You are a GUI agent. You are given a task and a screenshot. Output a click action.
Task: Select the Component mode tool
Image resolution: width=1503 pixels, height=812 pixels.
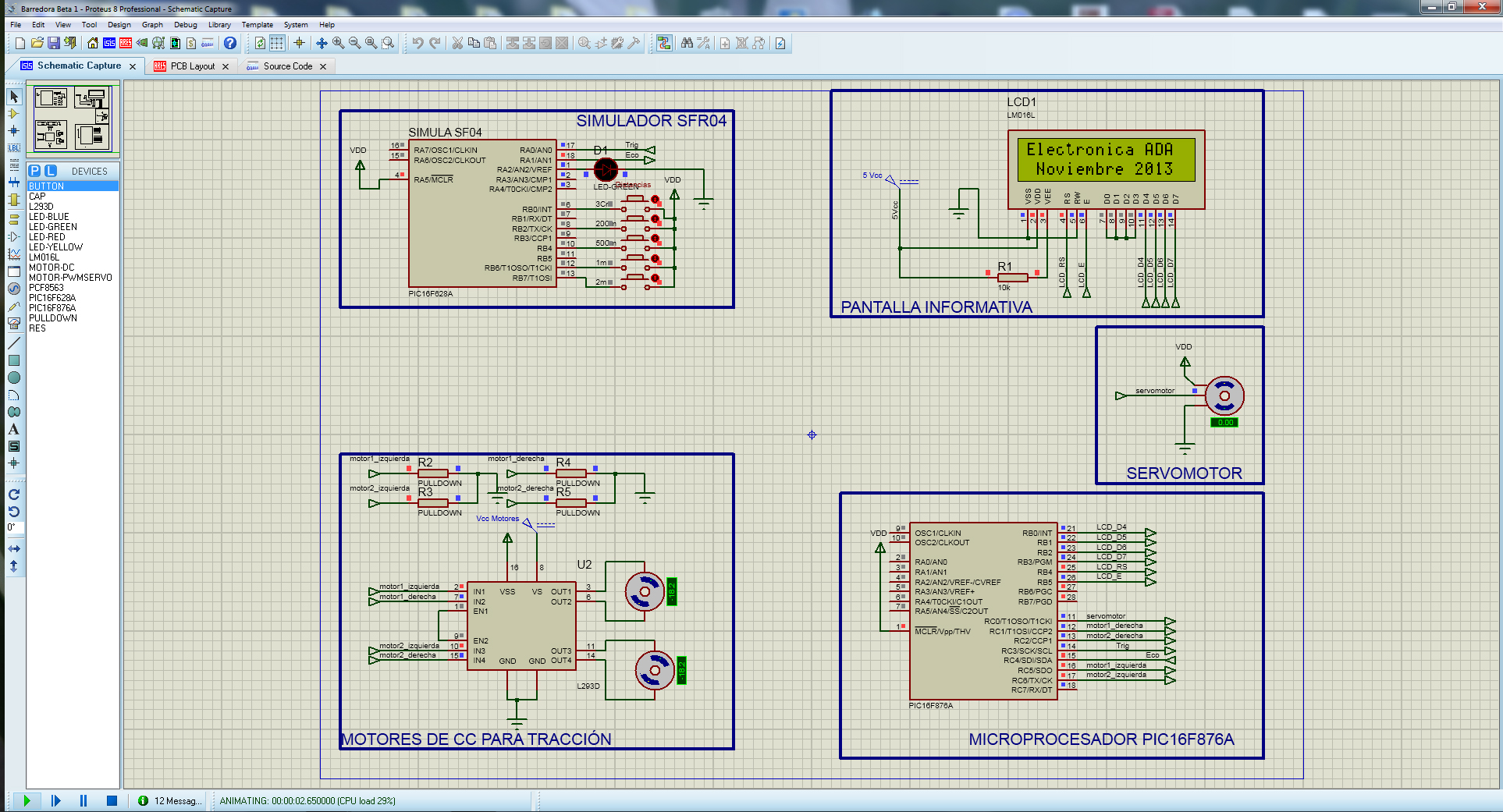click(x=13, y=114)
